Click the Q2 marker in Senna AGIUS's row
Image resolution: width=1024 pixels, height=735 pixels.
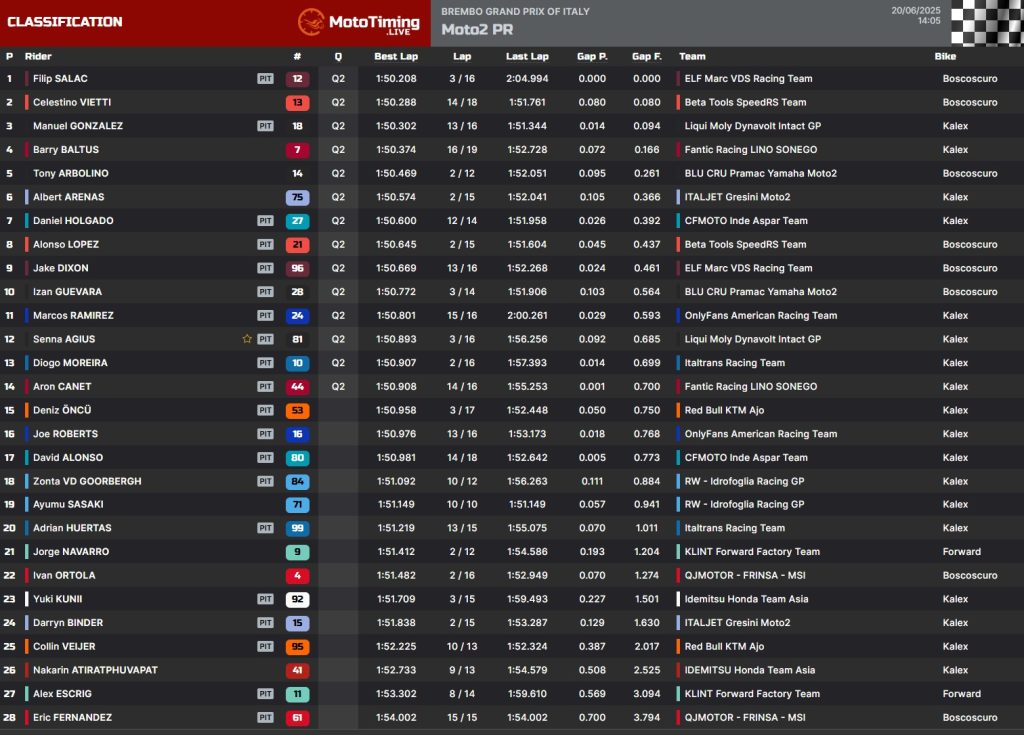tap(338, 339)
